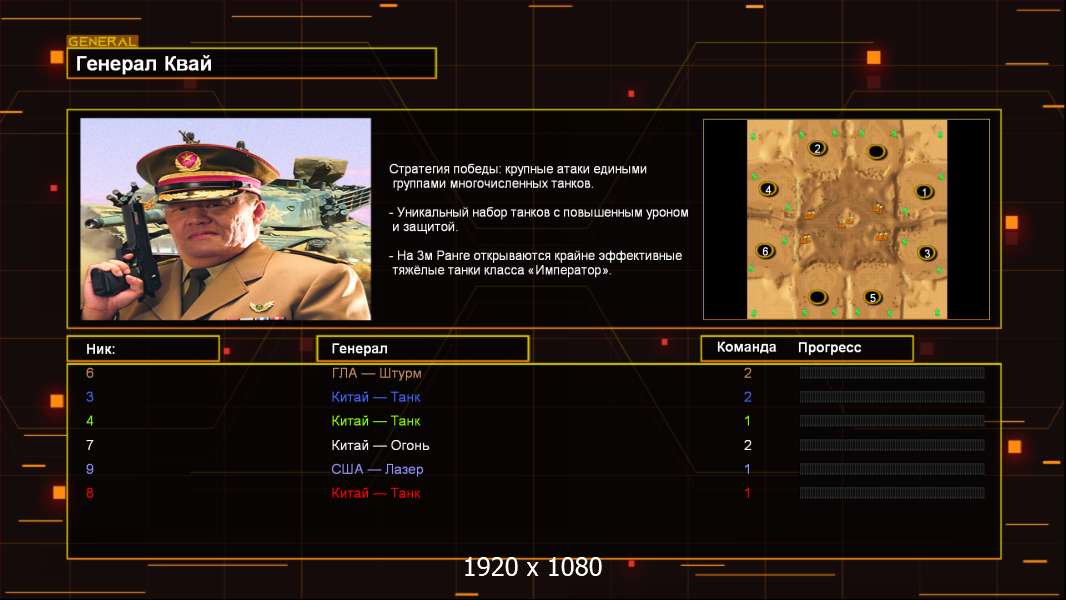1066x600 pixels.
Task: Select player nick "8" in the list
Action: pos(90,493)
